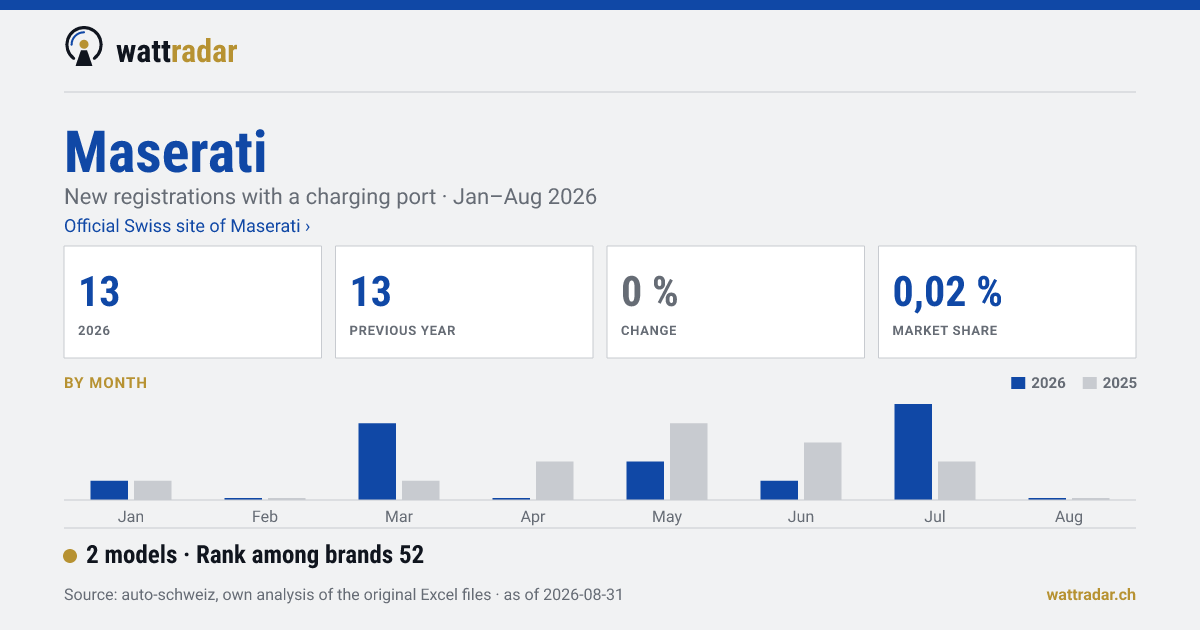Viewport: 1200px width, 630px height.
Task: Open the Official Swiss site of Maserati link
Action: [x=187, y=226]
